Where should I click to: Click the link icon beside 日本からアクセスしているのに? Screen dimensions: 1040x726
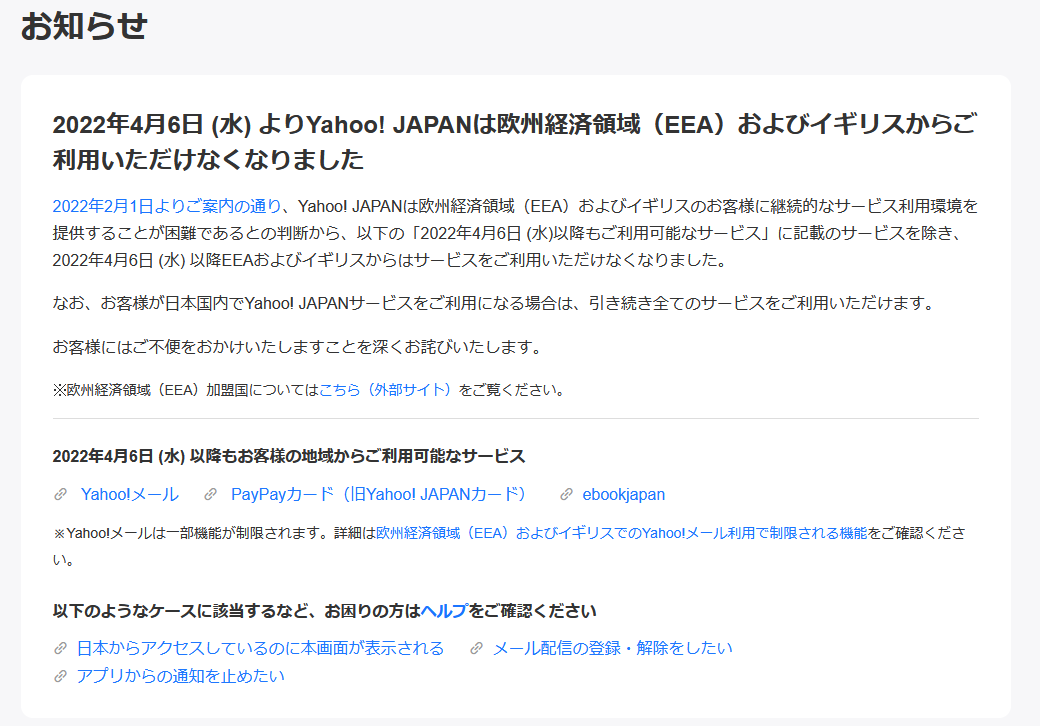(60, 648)
